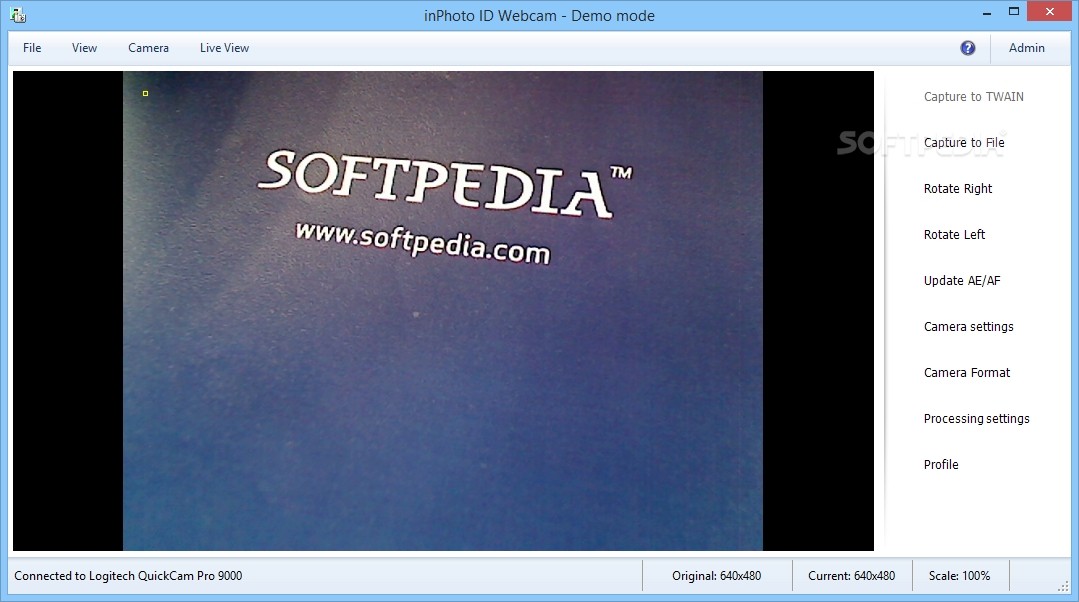The height and width of the screenshot is (602, 1079).
Task: Click the 'Scale: 100%' status entry
Action: 959,576
